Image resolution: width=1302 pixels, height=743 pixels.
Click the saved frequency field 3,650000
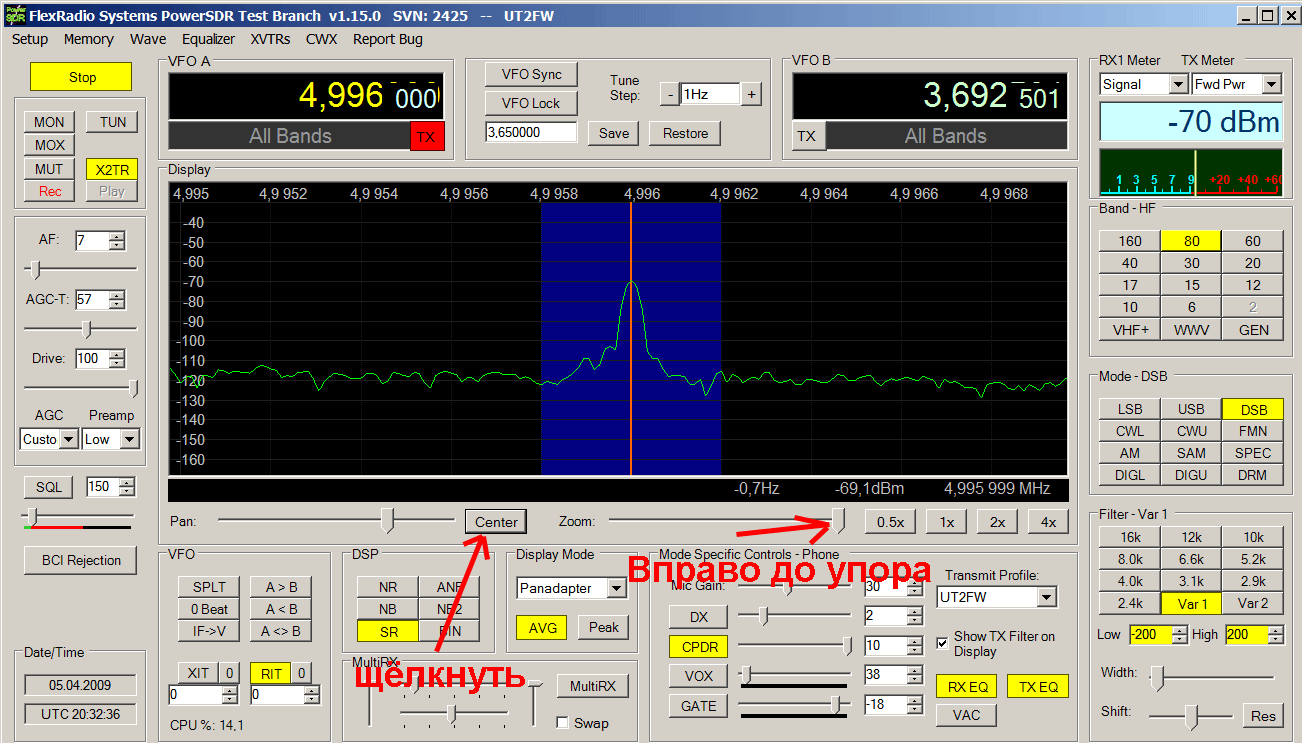pos(531,133)
